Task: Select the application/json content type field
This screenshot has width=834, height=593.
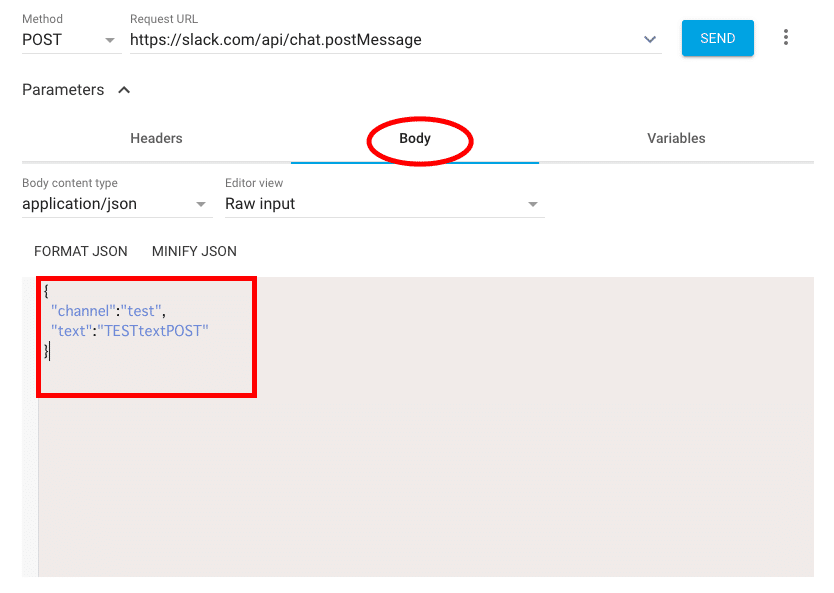Action: coord(80,204)
